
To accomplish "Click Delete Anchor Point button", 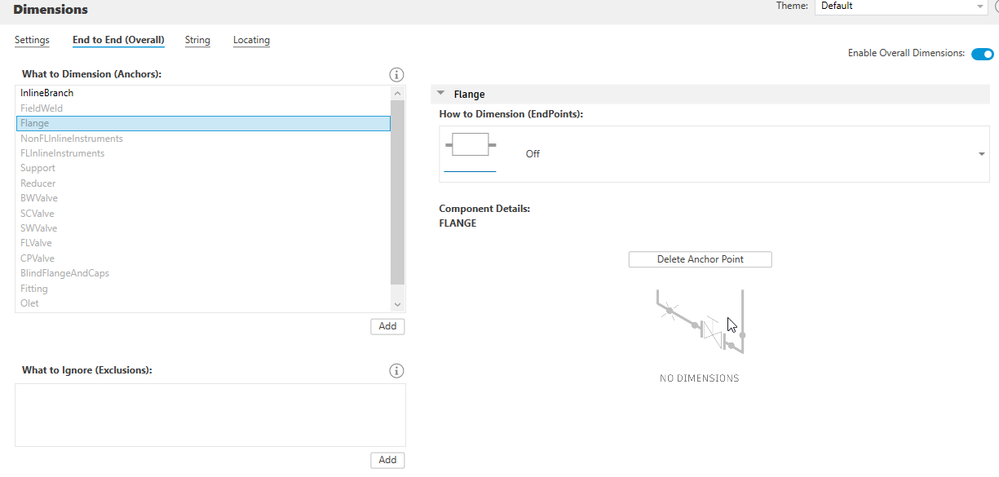I will pos(700,259).
